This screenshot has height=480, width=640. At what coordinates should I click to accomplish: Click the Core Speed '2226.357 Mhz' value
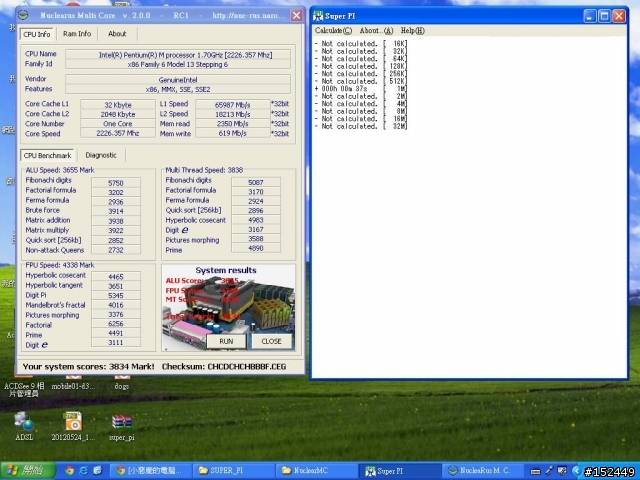(118, 133)
